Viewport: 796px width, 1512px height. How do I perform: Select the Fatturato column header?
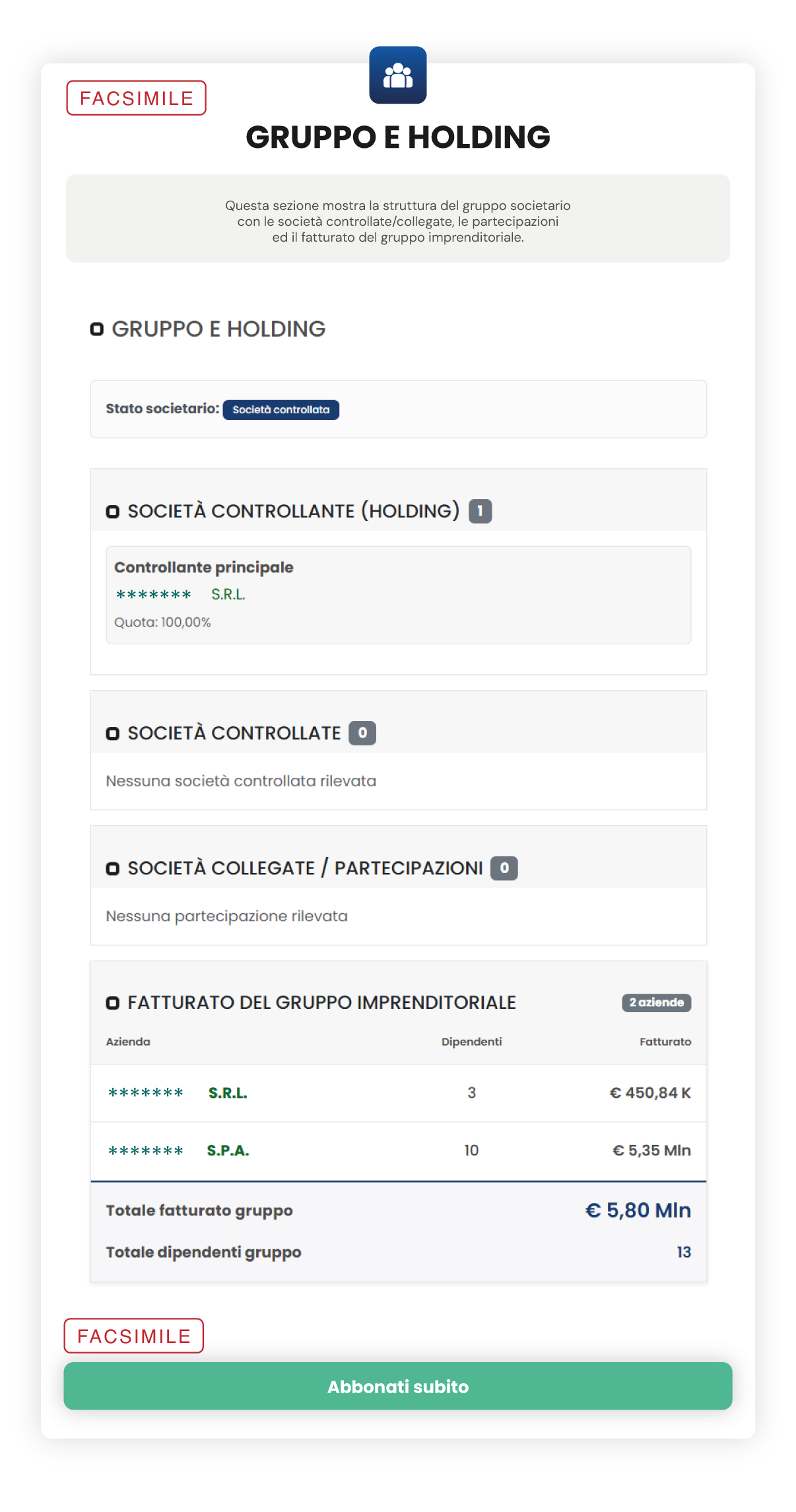(664, 1041)
